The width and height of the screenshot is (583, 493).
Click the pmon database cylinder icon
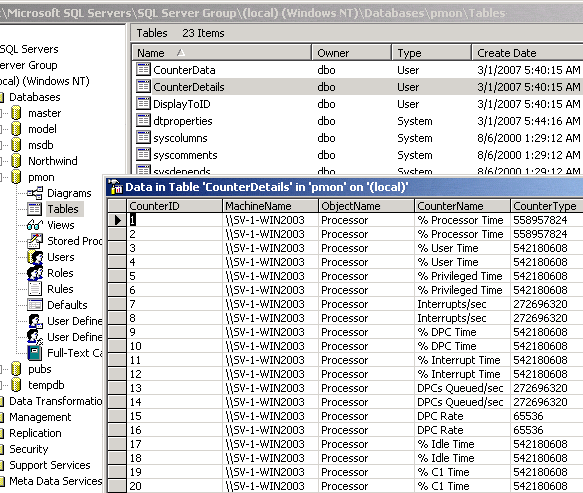point(16,177)
